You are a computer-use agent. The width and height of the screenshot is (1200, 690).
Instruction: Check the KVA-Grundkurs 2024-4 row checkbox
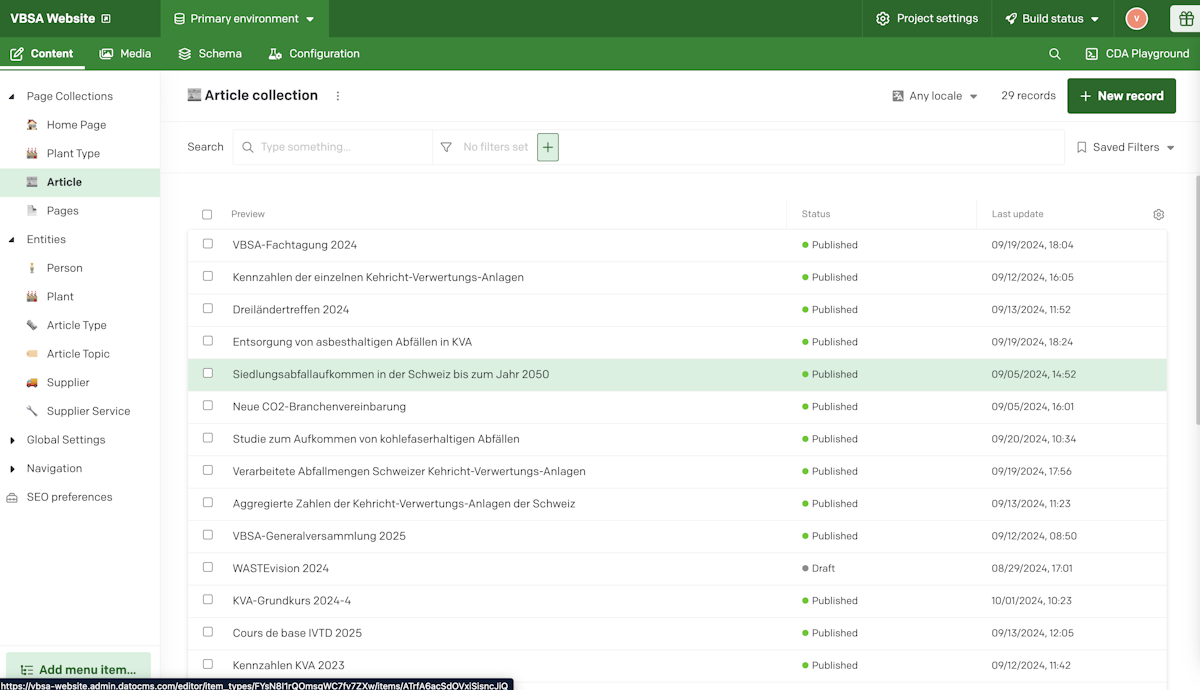tap(208, 600)
